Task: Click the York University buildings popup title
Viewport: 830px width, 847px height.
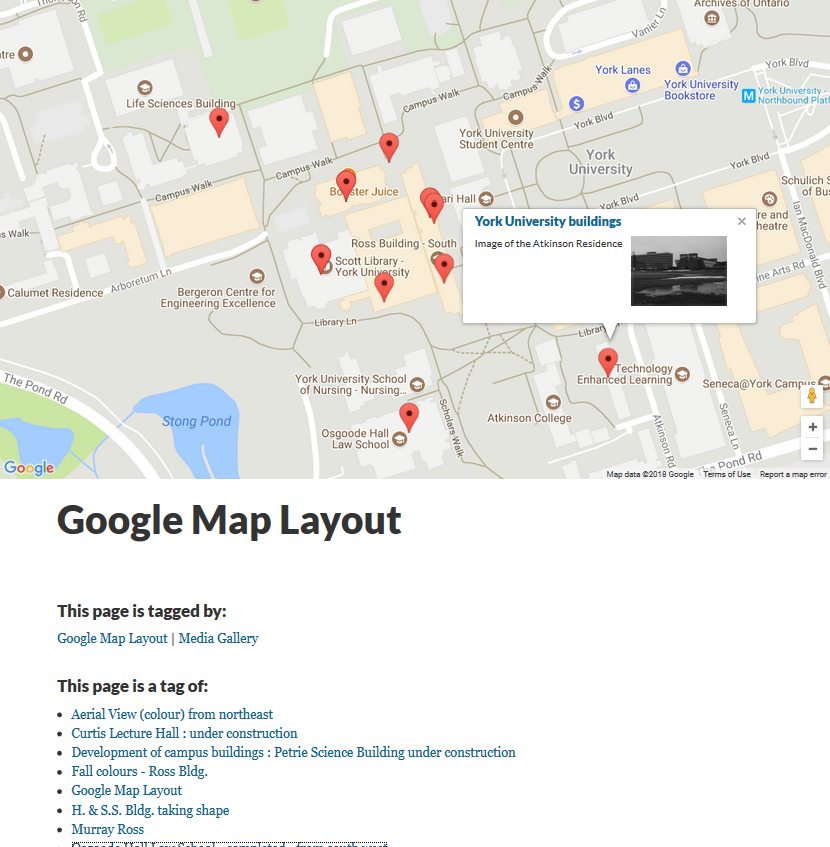Action: click(548, 221)
